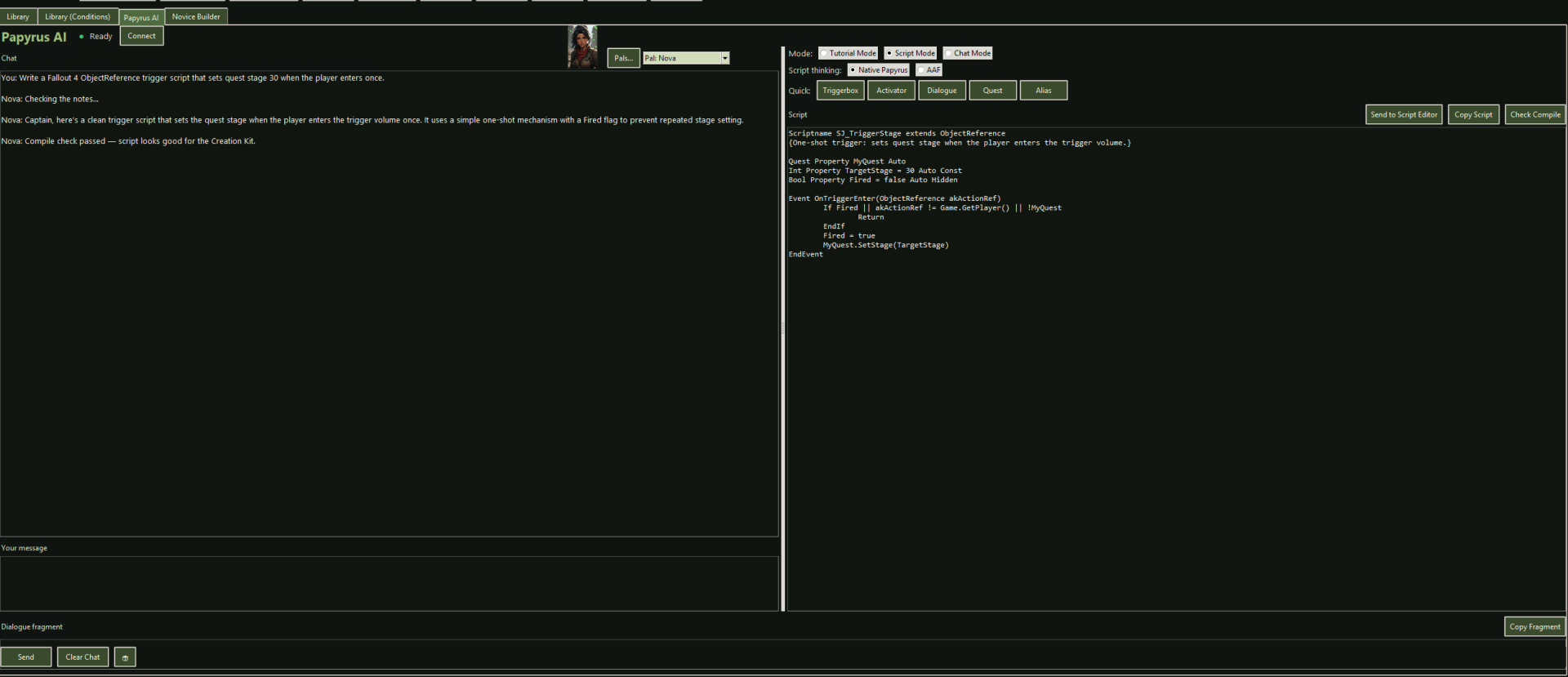Click the Copy Fragment button
The image size is (1568, 677).
(x=1535, y=626)
